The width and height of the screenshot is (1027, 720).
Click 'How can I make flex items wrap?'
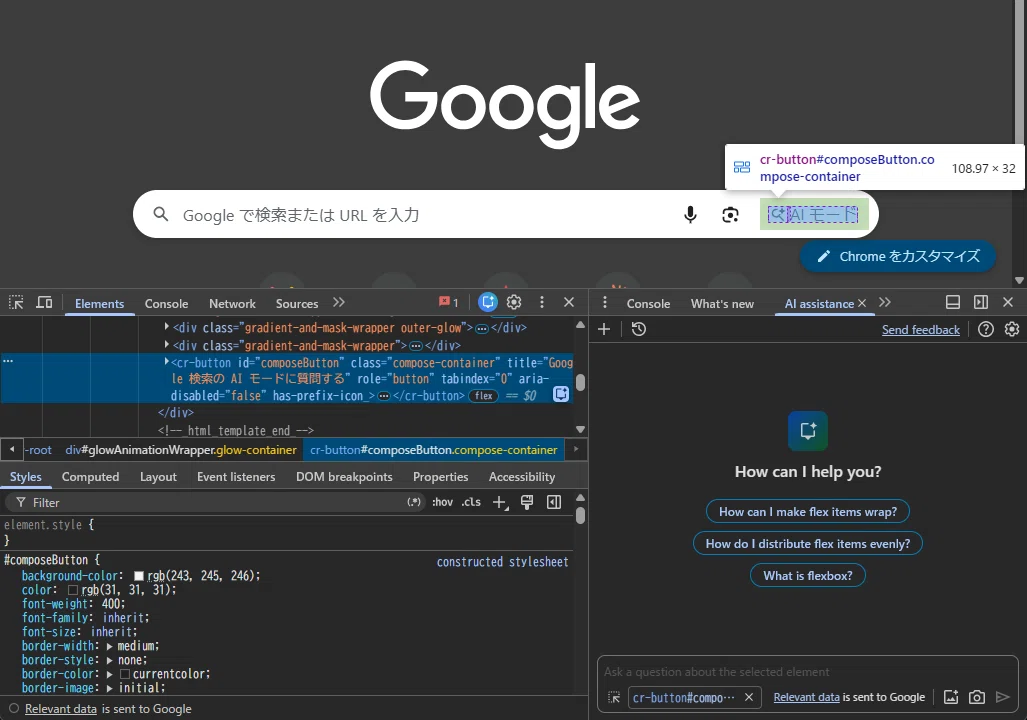tap(808, 512)
